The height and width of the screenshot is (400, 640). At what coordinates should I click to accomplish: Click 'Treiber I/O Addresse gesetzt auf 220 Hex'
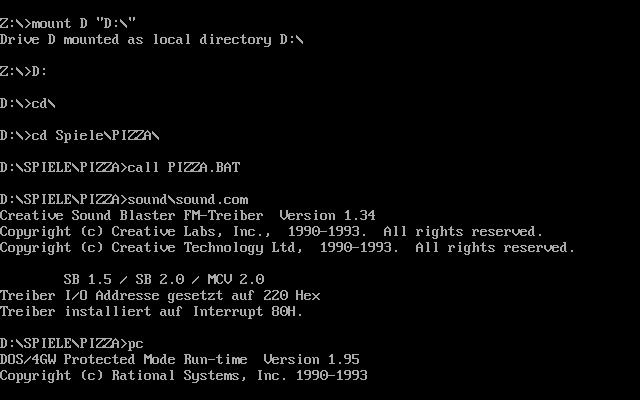pyautogui.click(x=160, y=296)
